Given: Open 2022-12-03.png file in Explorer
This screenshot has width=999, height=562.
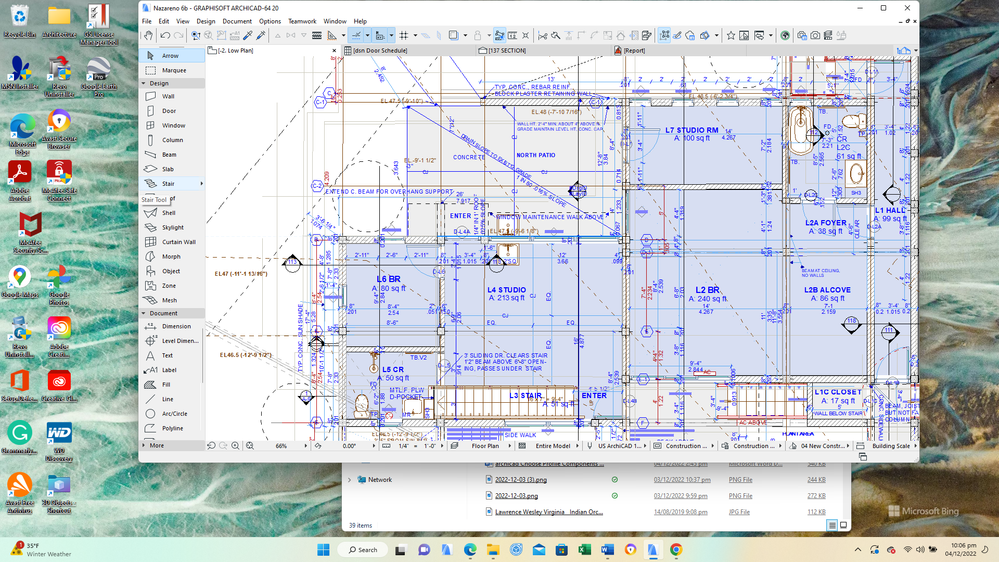Looking at the screenshot, I should tap(518, 496).
